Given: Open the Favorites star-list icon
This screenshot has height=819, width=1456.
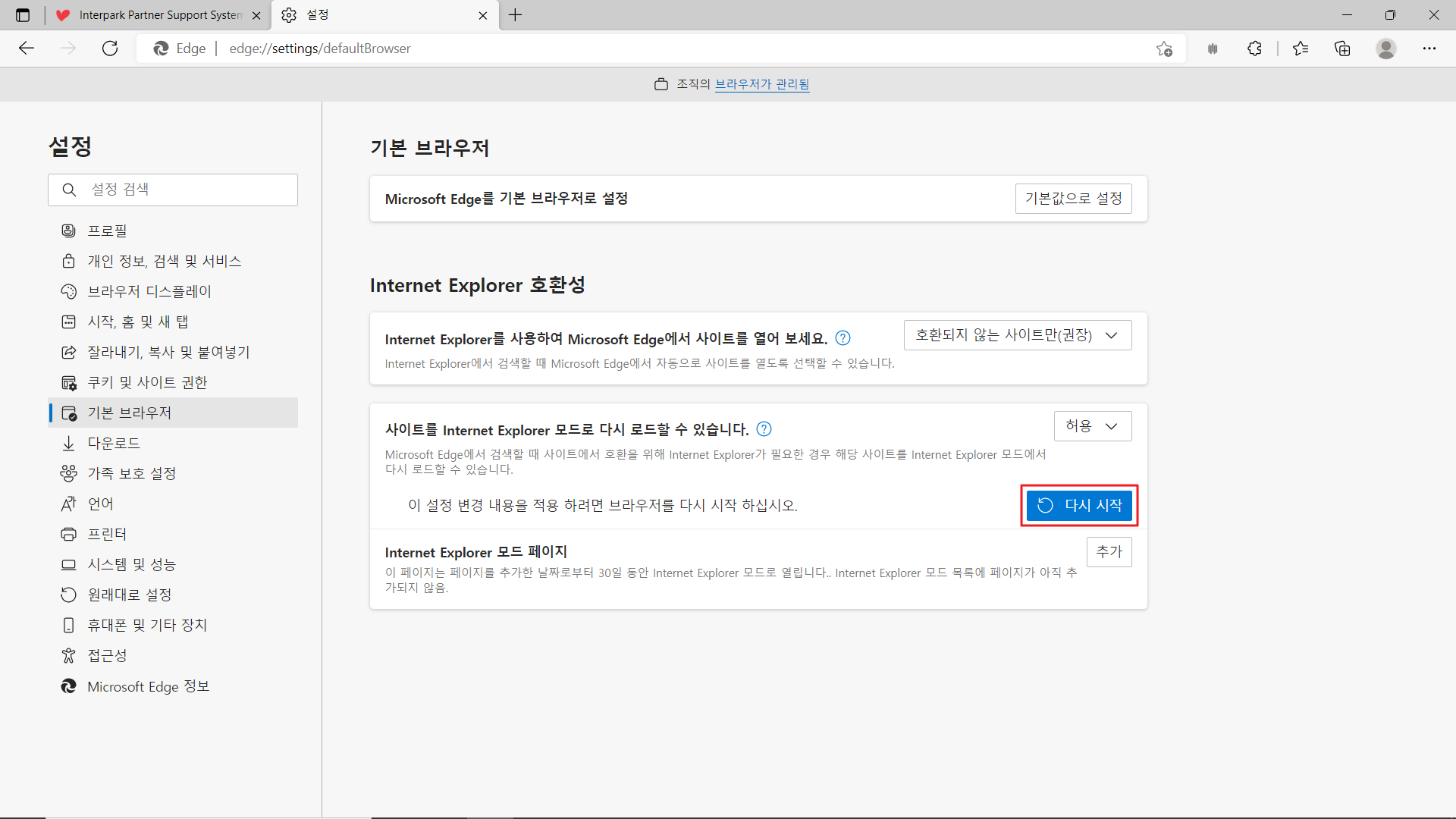Looking at the screenshot, I should tap(1301, 49).
